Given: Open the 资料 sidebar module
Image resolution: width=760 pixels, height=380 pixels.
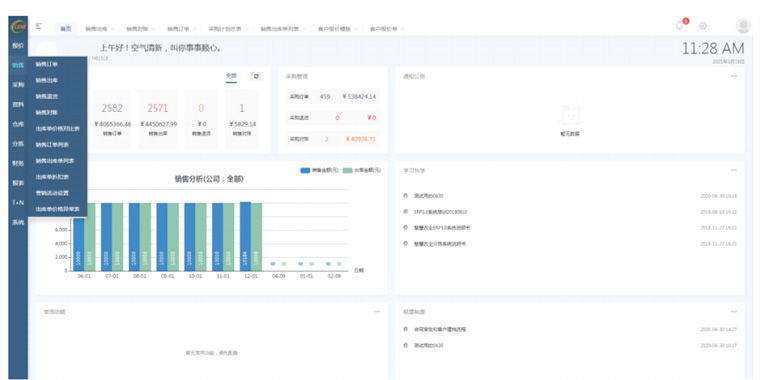Looking at the screenshot, I should 18,104.
